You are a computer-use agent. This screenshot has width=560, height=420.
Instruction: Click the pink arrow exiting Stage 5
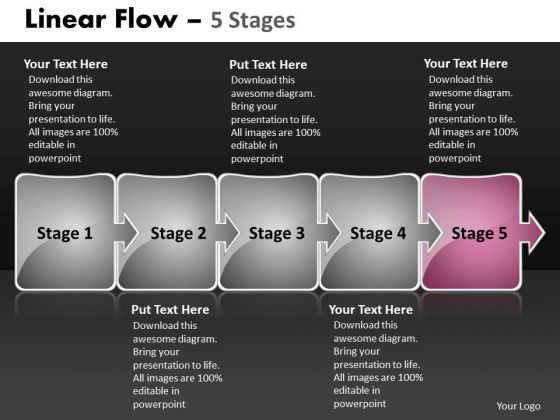533,233
